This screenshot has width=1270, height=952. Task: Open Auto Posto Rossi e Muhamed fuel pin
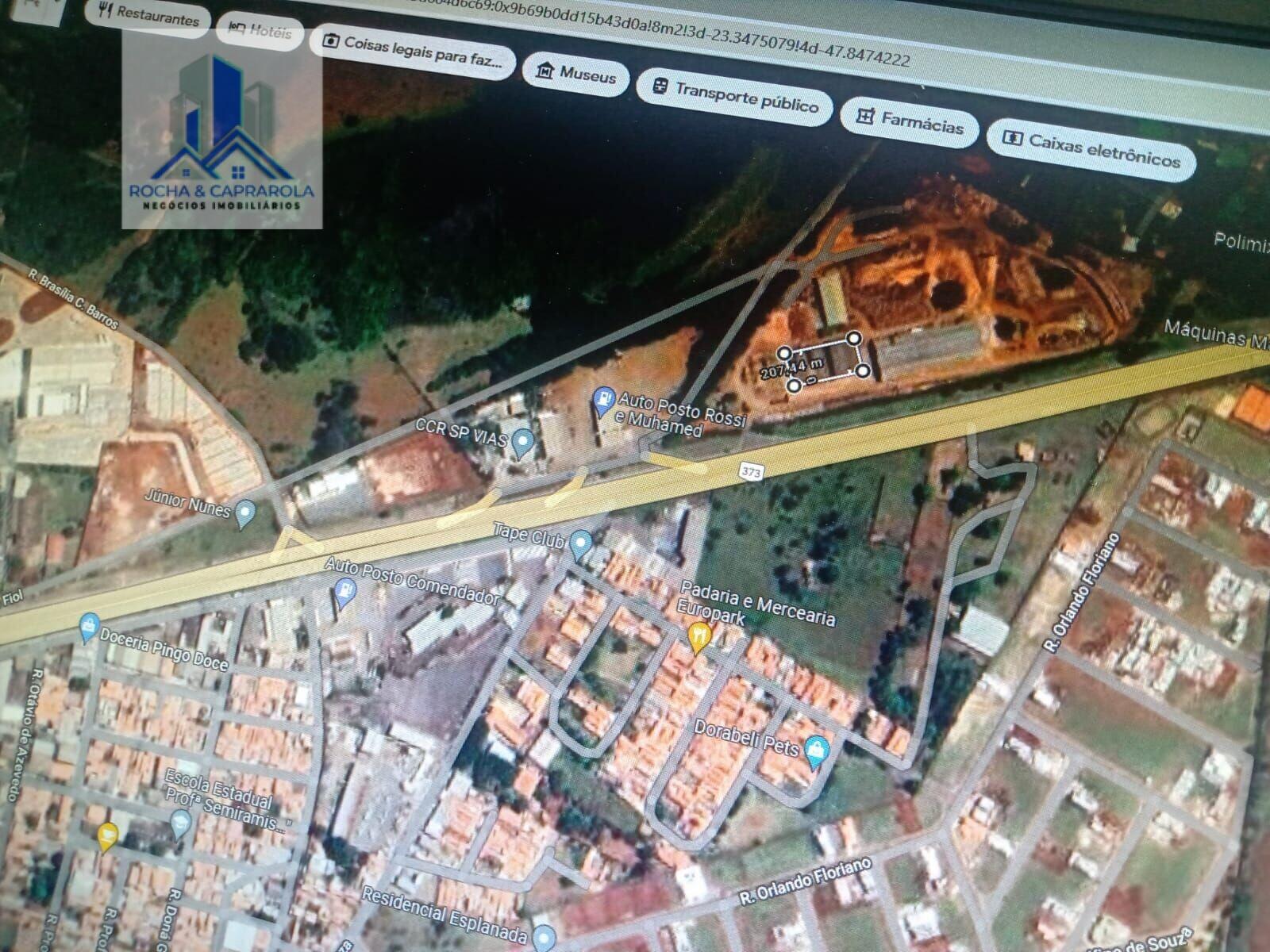click(x=605, y=401)
